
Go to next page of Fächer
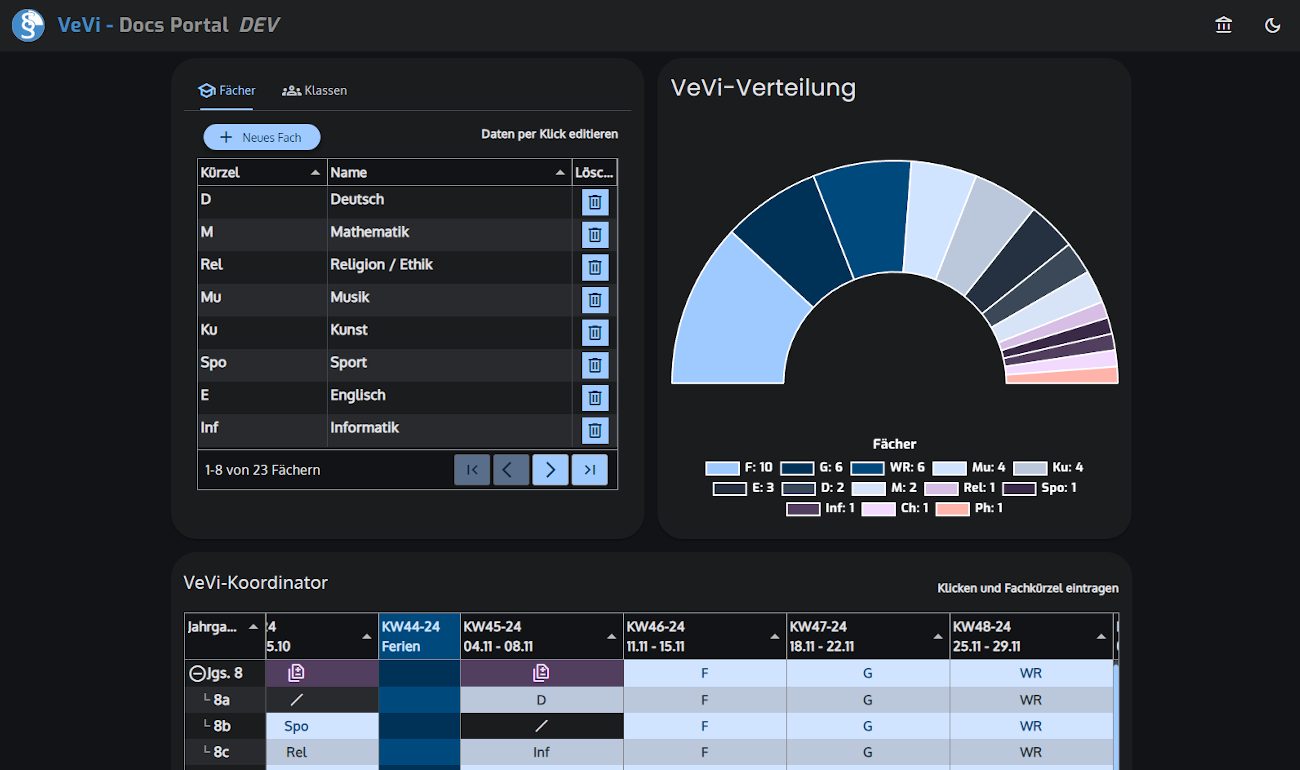550,469
